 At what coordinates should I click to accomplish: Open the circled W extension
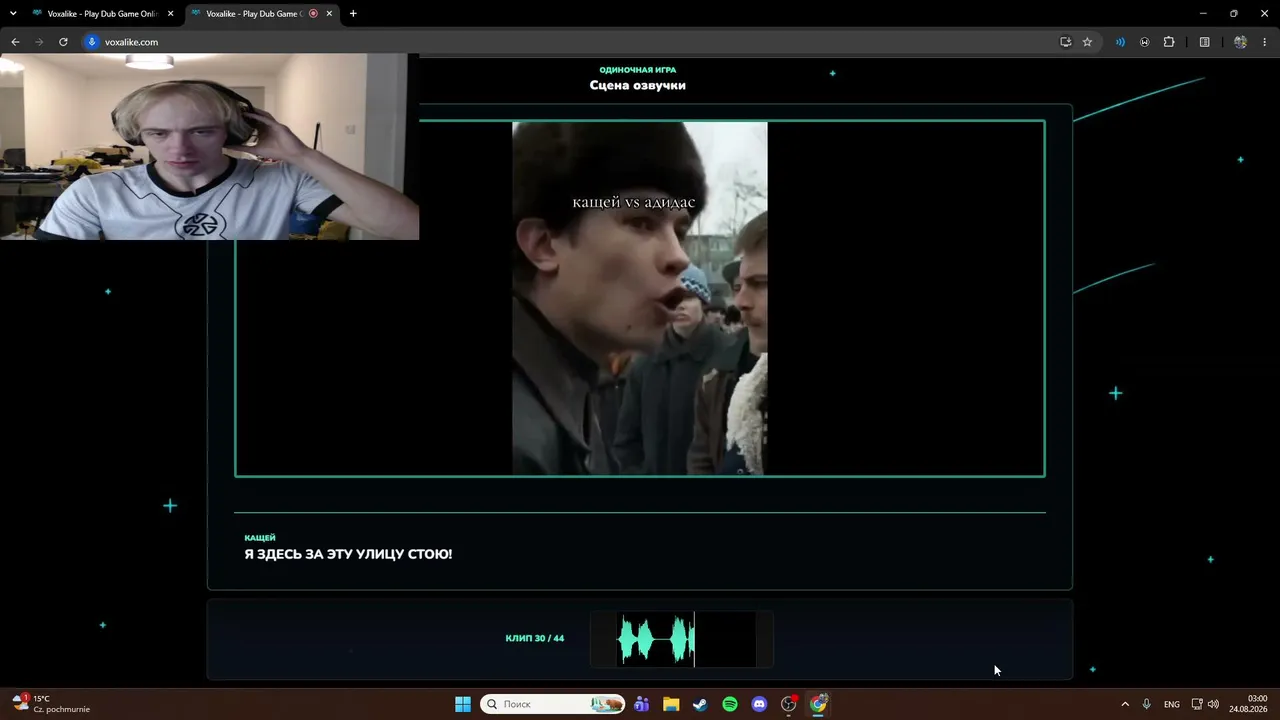[x=1144, y=42]
